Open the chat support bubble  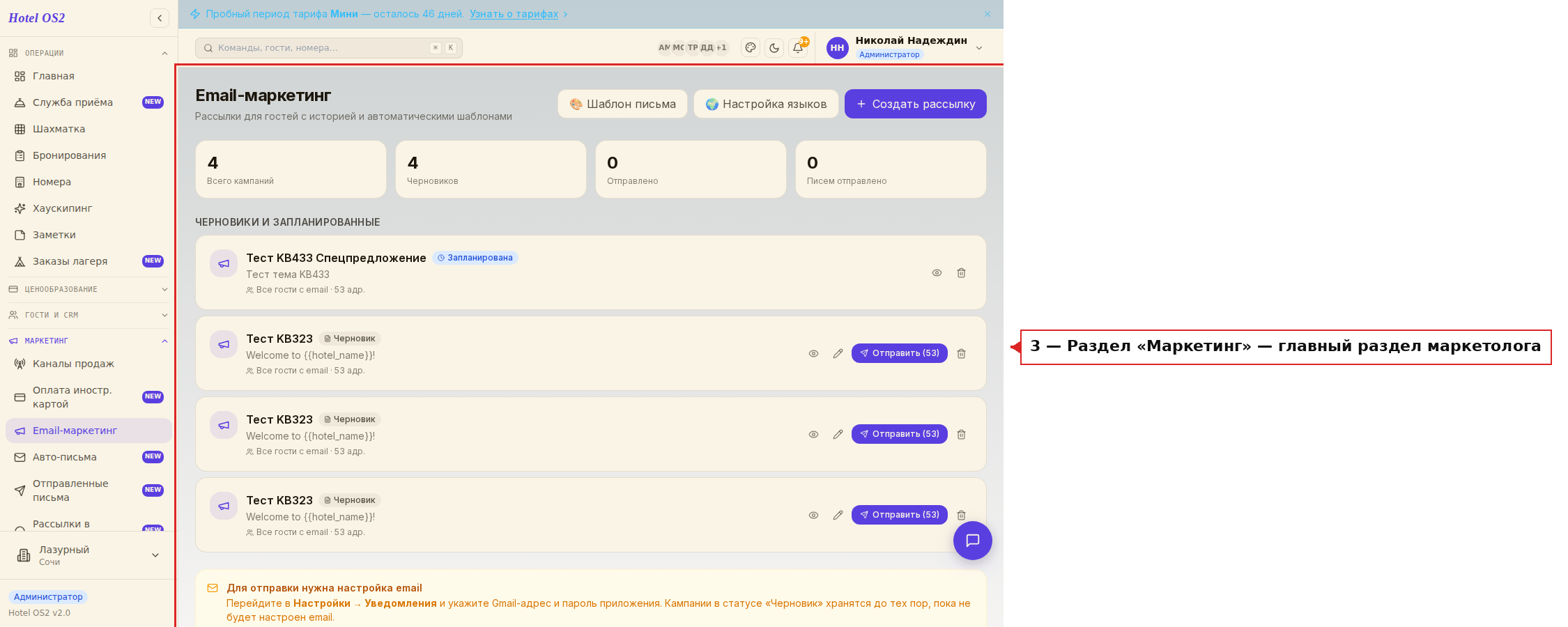[x=973, y=541]
